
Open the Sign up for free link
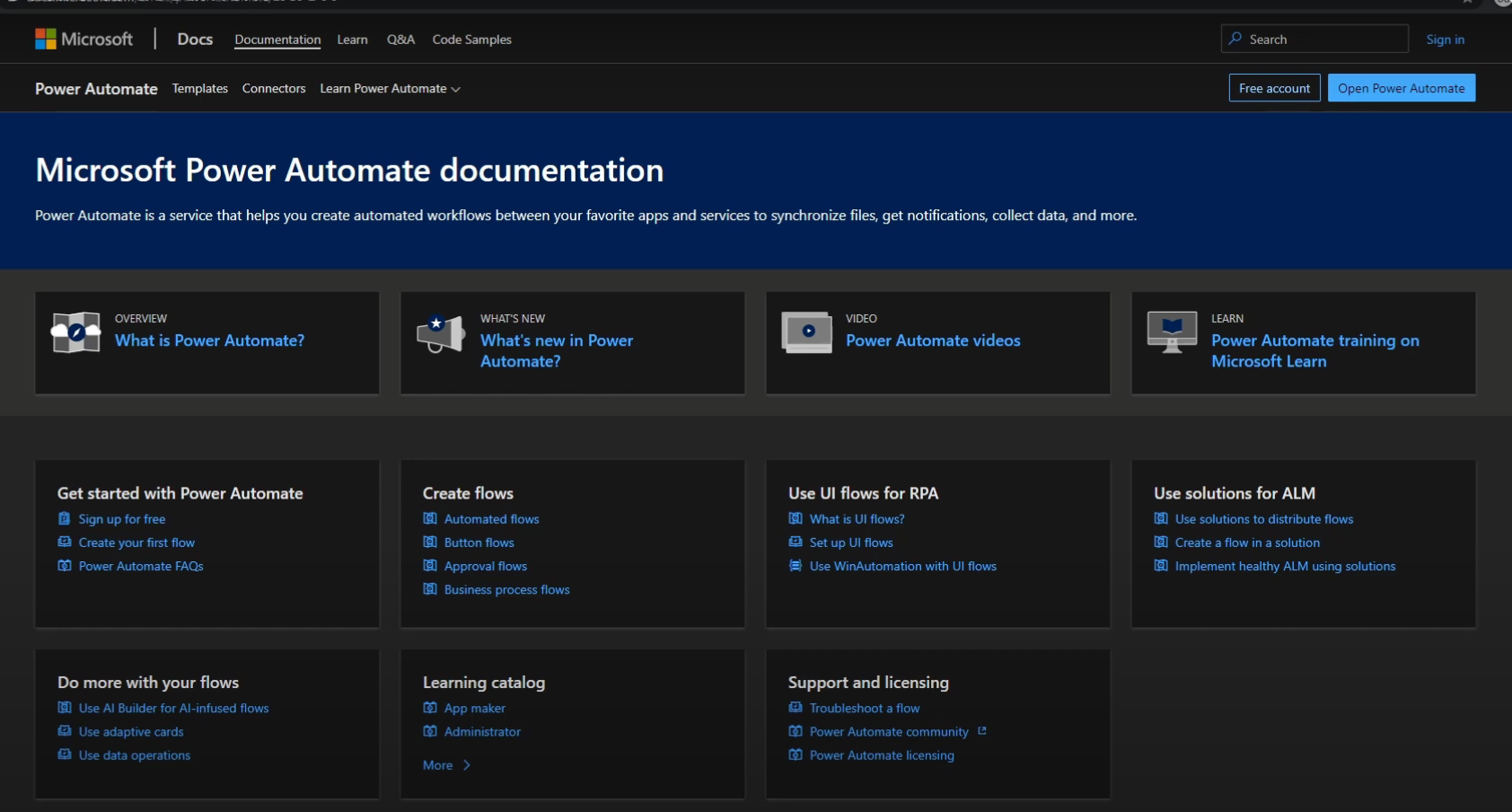122,519
